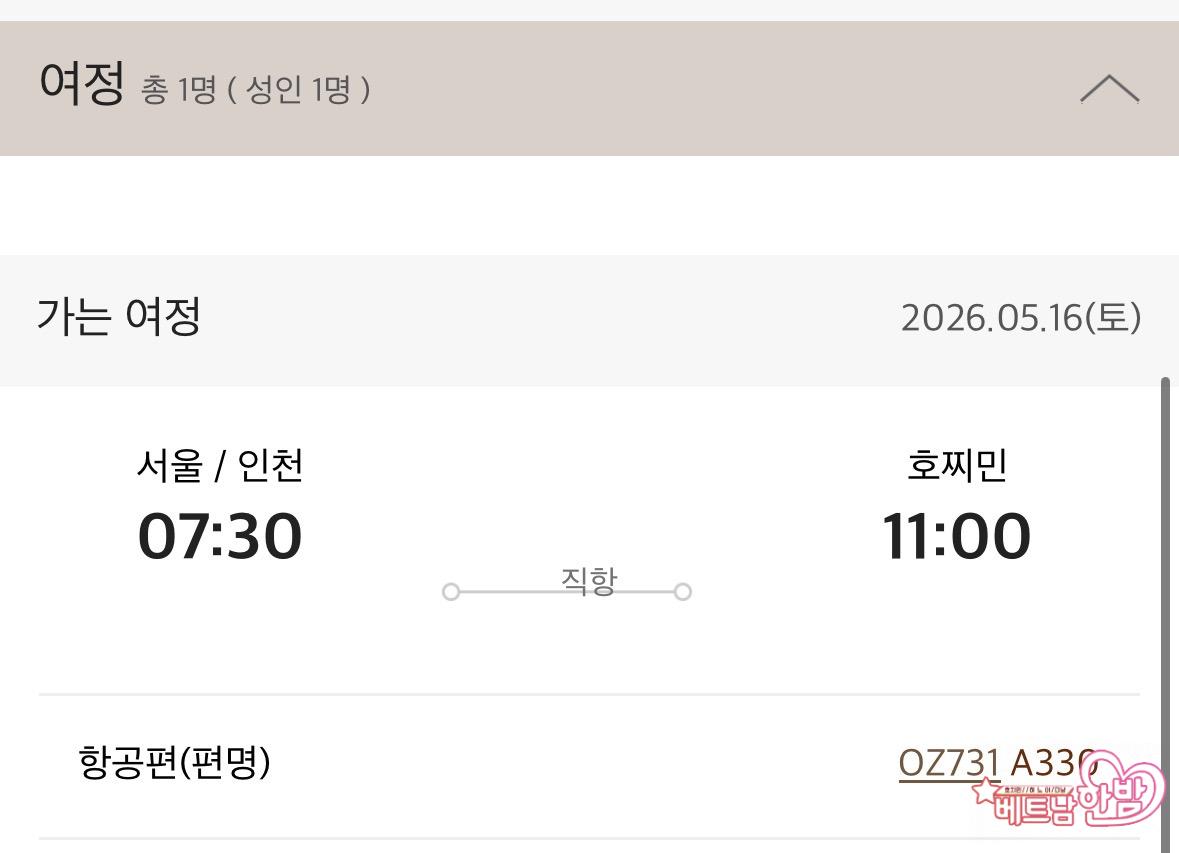1179x853 pixels.
Task: Click the beige 여정 header bar
Action: tap(590, 89)
